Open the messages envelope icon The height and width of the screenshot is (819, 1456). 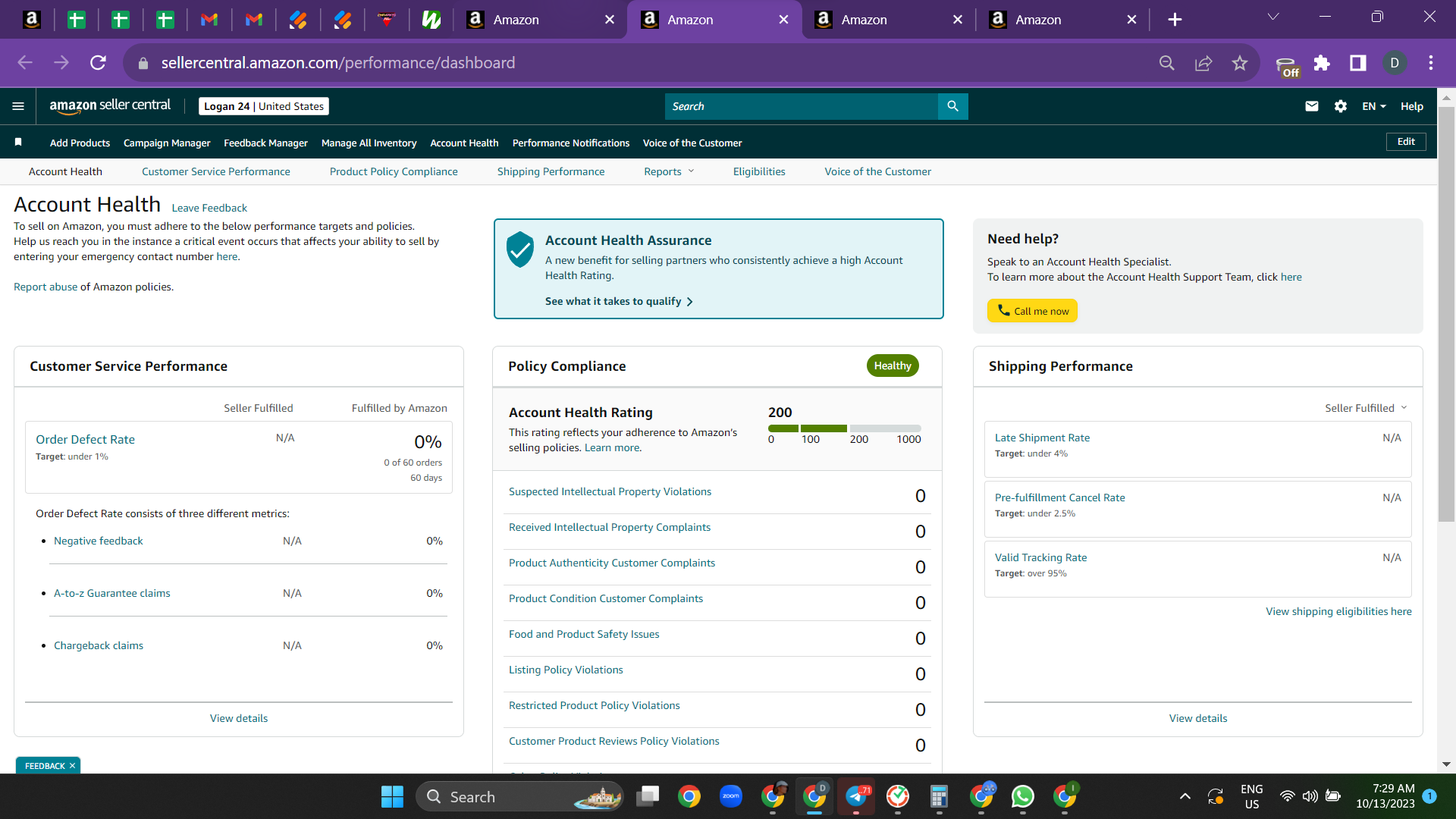pyautogui.click(x=1312, y=106)
